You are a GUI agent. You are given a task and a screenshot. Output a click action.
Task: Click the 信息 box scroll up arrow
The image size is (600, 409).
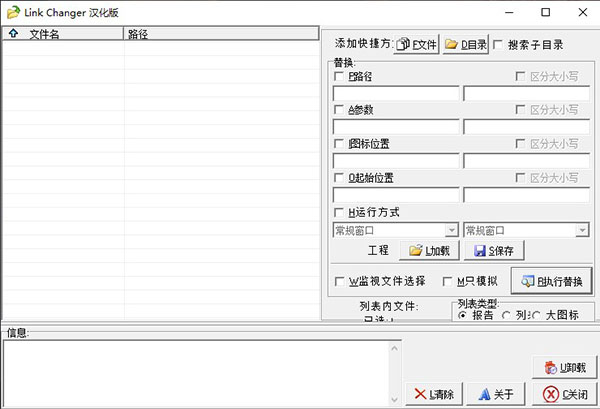tap(395, 348)
